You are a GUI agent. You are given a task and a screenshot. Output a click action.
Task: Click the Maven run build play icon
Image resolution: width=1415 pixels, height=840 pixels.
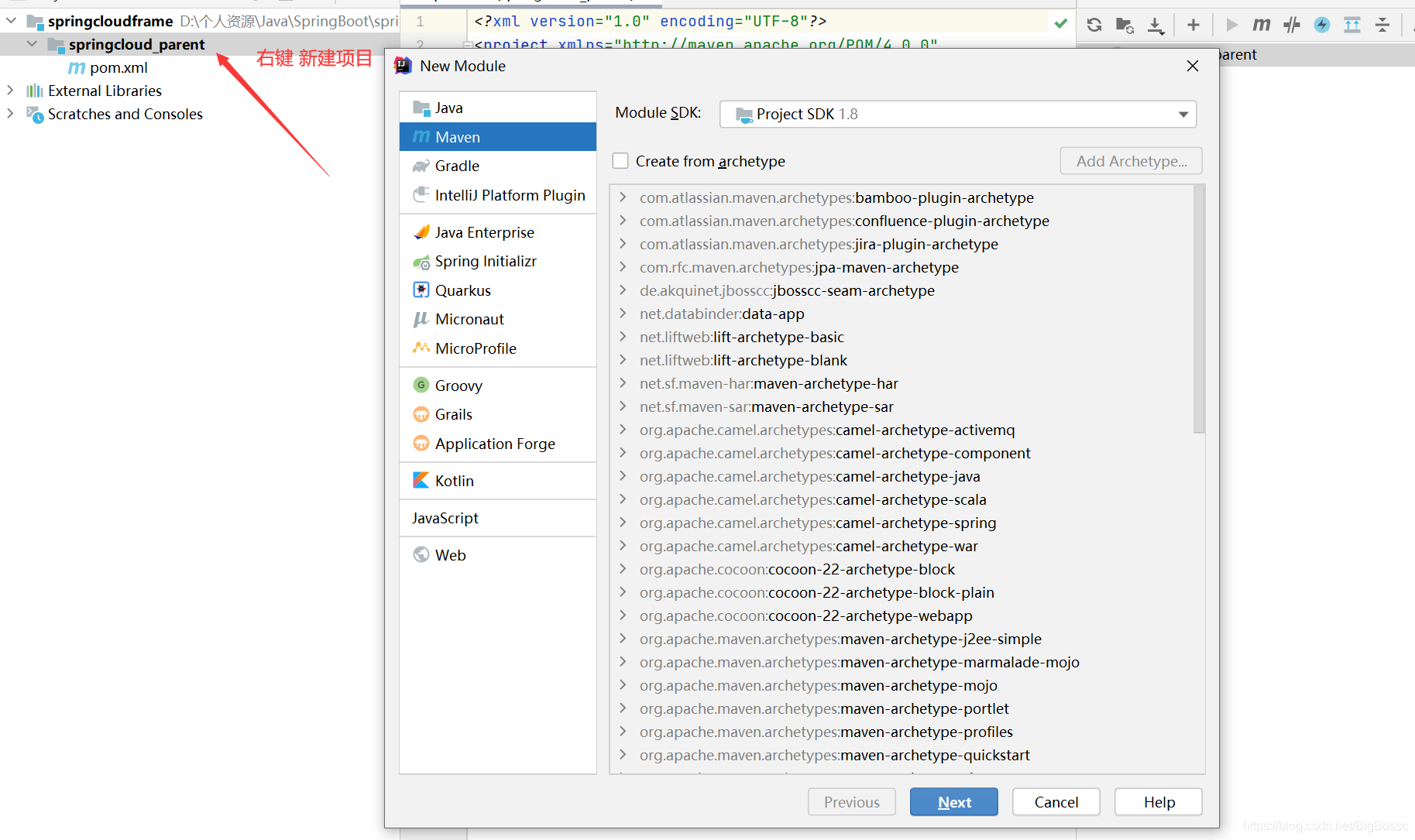coord(1231,25)
